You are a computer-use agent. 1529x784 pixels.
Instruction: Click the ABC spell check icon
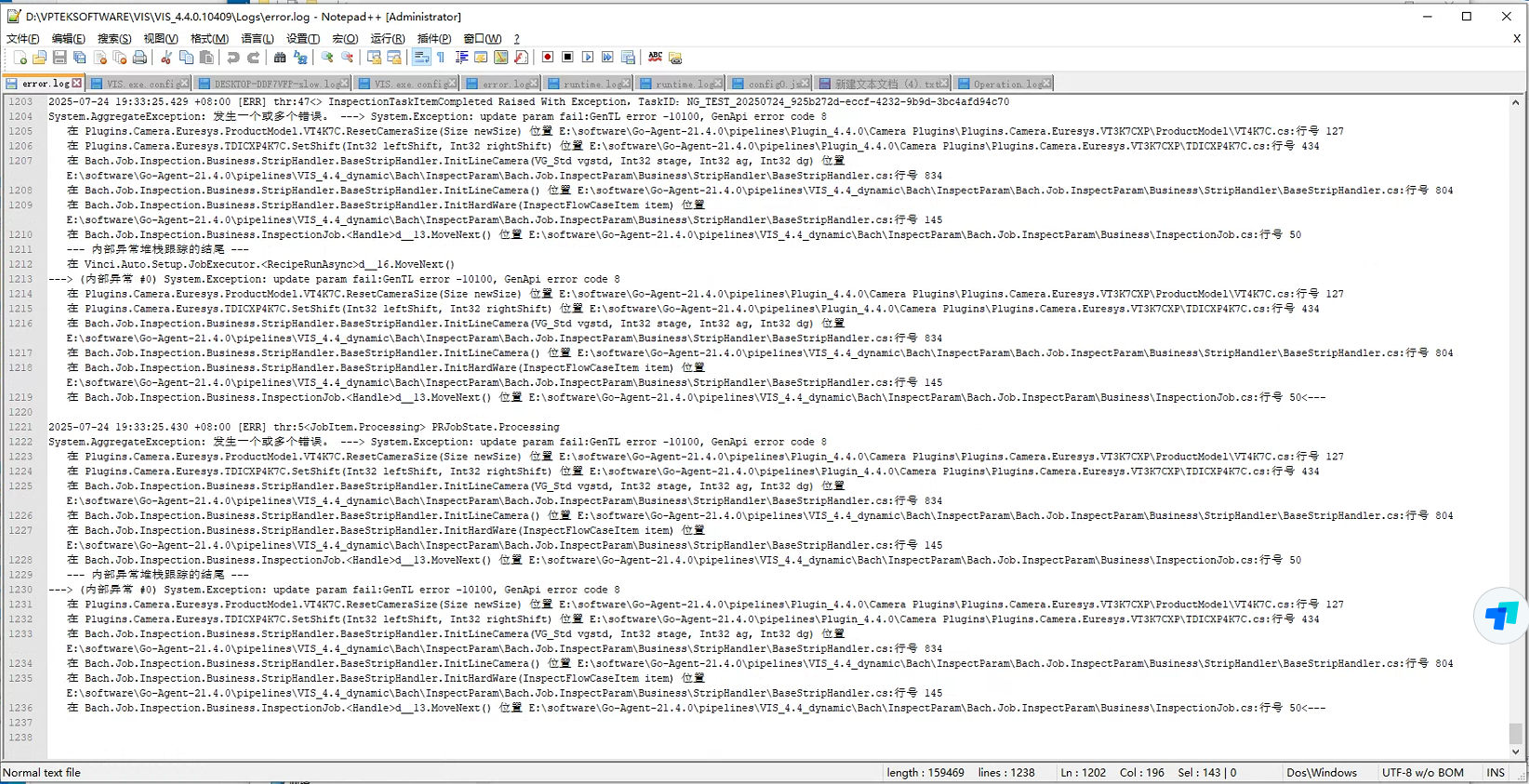[x=655, y=58]
